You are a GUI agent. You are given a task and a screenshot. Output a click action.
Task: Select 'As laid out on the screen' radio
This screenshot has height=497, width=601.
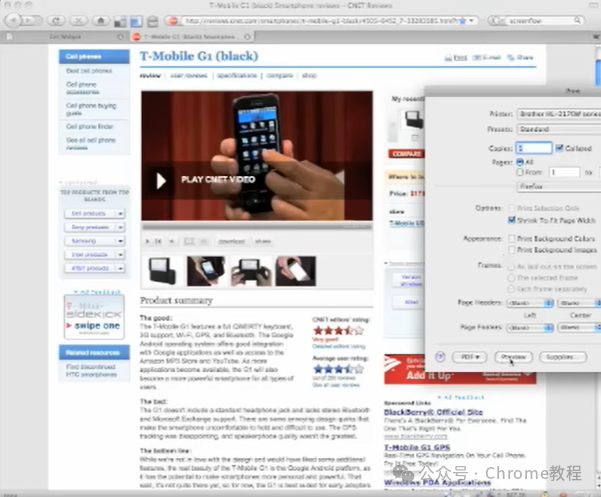511,266
